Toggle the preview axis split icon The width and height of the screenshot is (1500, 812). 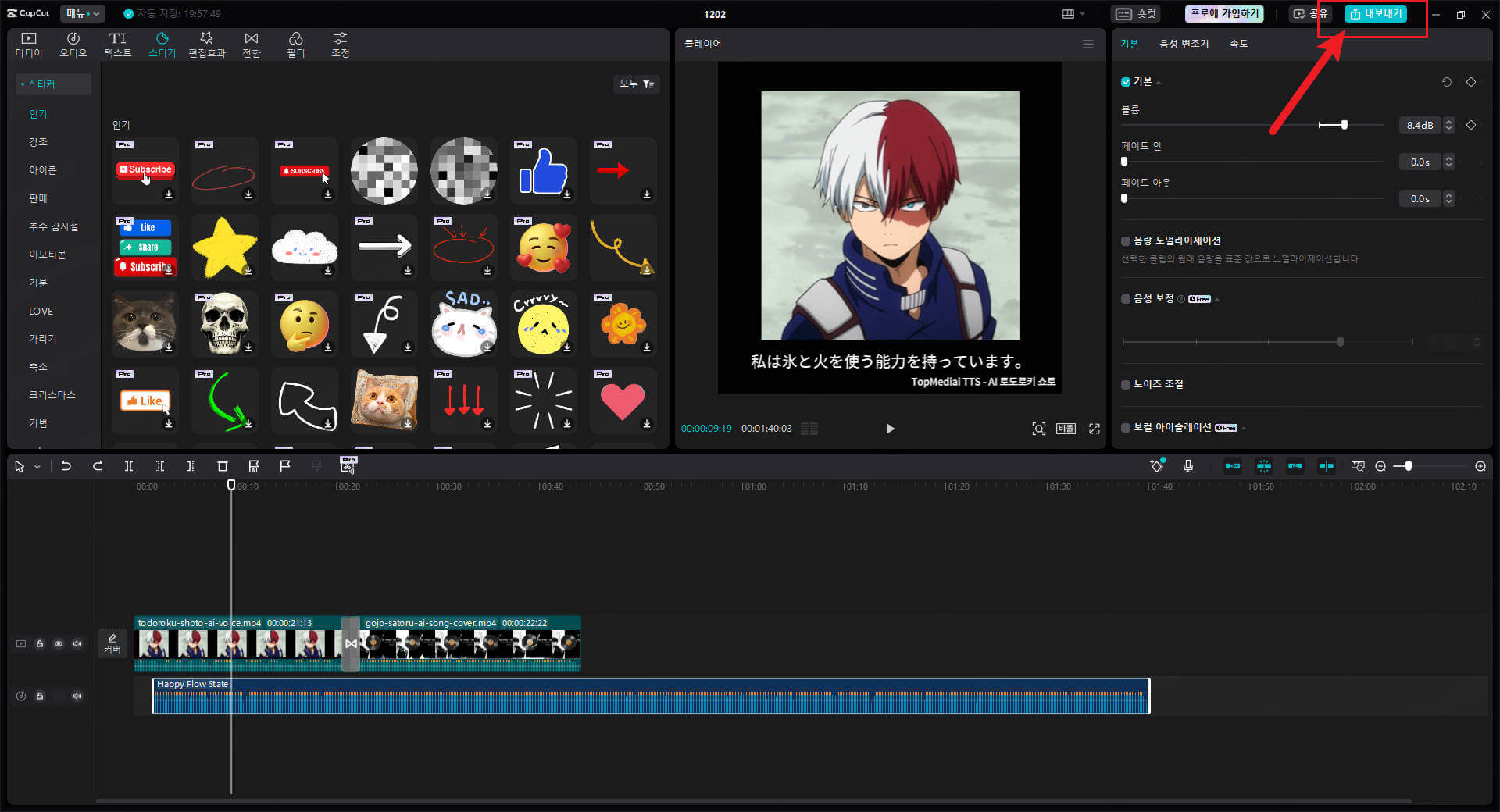[x=1327, y=466]
